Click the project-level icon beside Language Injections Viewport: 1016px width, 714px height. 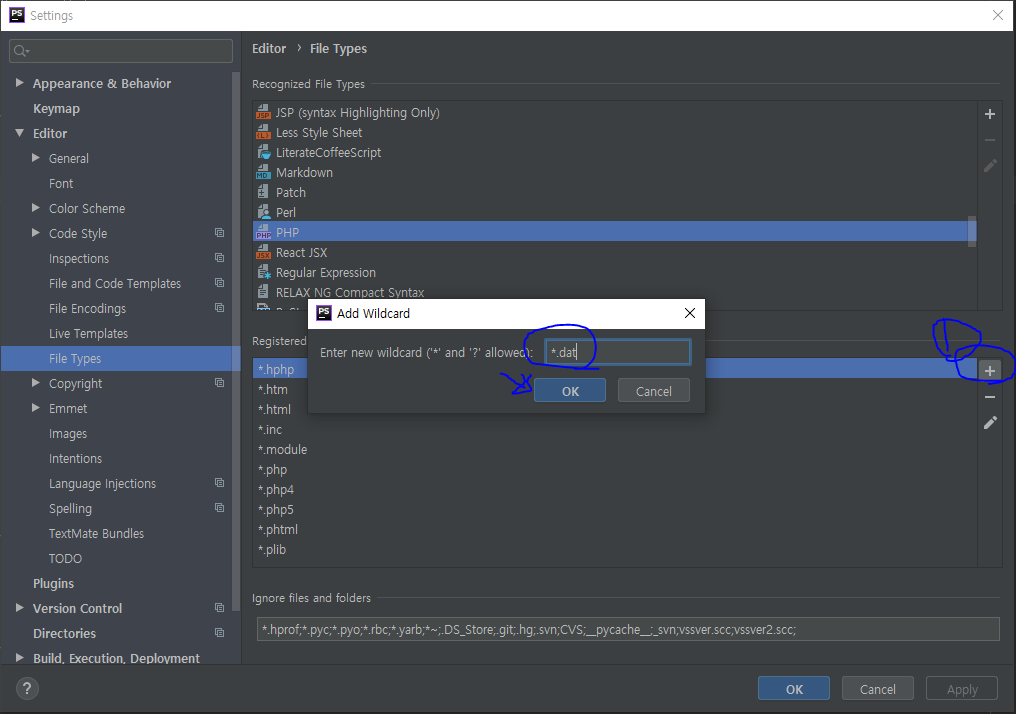[220, 483]
